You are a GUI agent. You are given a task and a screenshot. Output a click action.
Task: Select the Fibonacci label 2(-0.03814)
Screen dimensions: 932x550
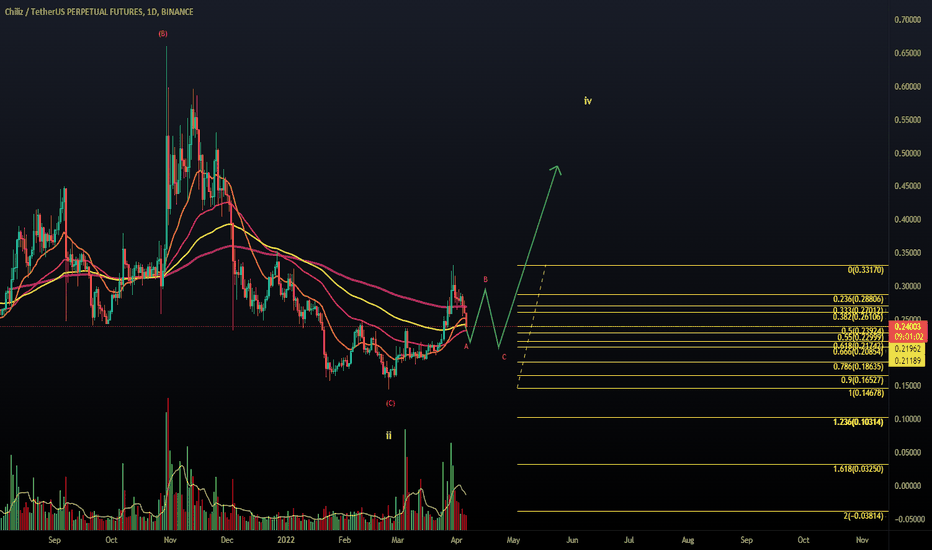[x=863, y=516]
